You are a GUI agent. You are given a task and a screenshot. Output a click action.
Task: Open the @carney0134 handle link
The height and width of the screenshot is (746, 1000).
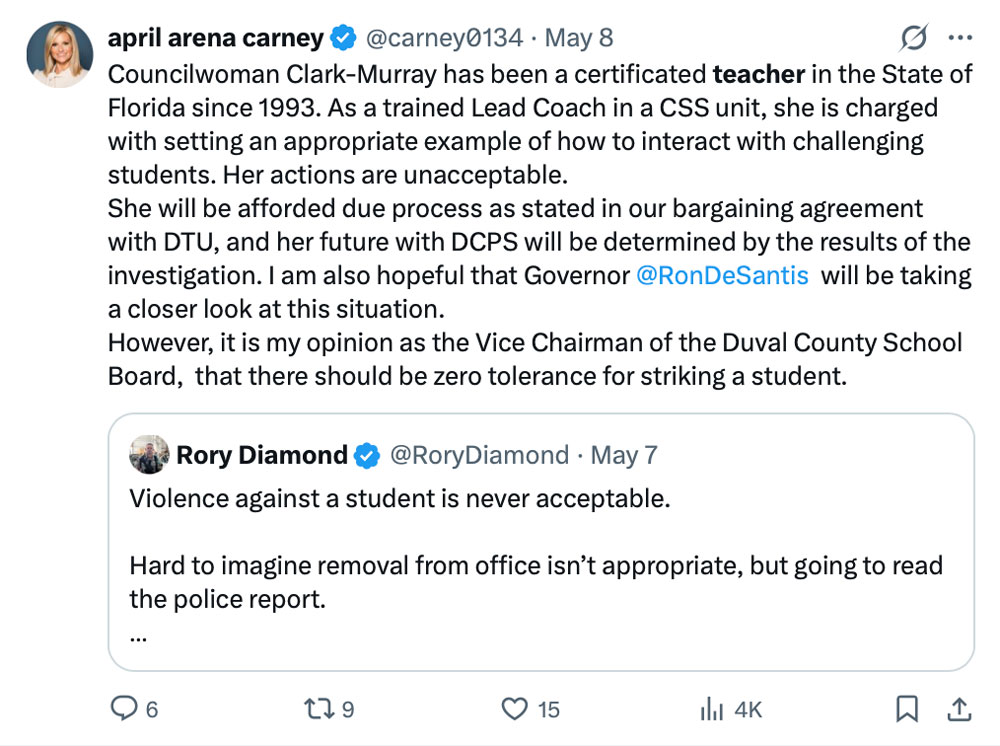click(x=445, y=38)
